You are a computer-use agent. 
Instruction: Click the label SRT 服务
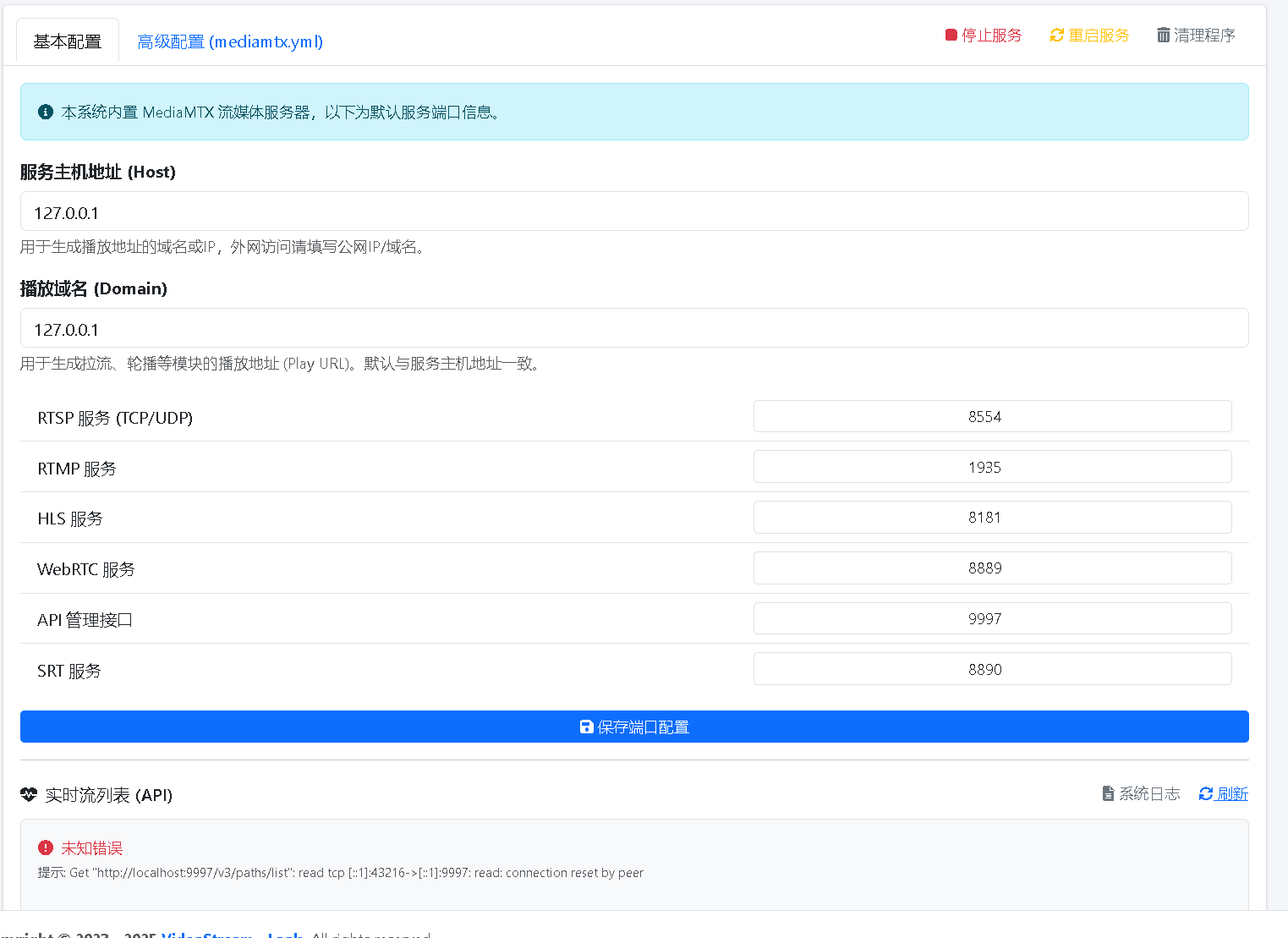69,671
